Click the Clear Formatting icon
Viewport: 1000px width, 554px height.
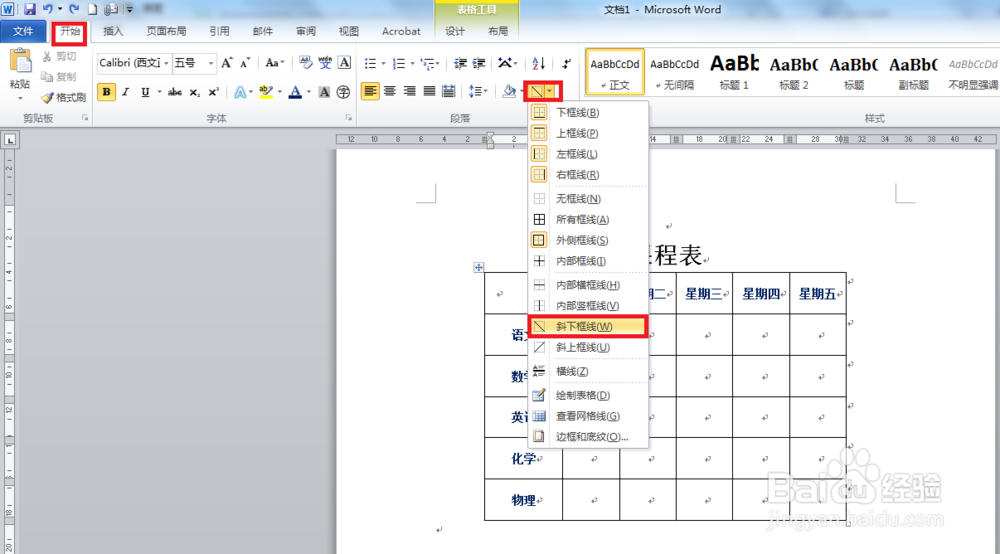coord(305,62)
